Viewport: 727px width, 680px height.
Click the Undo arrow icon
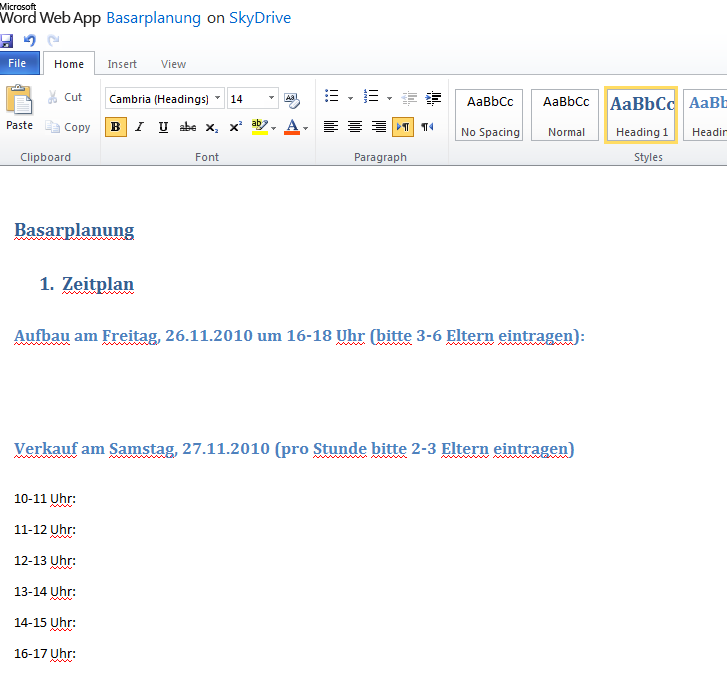coord(30,41)
